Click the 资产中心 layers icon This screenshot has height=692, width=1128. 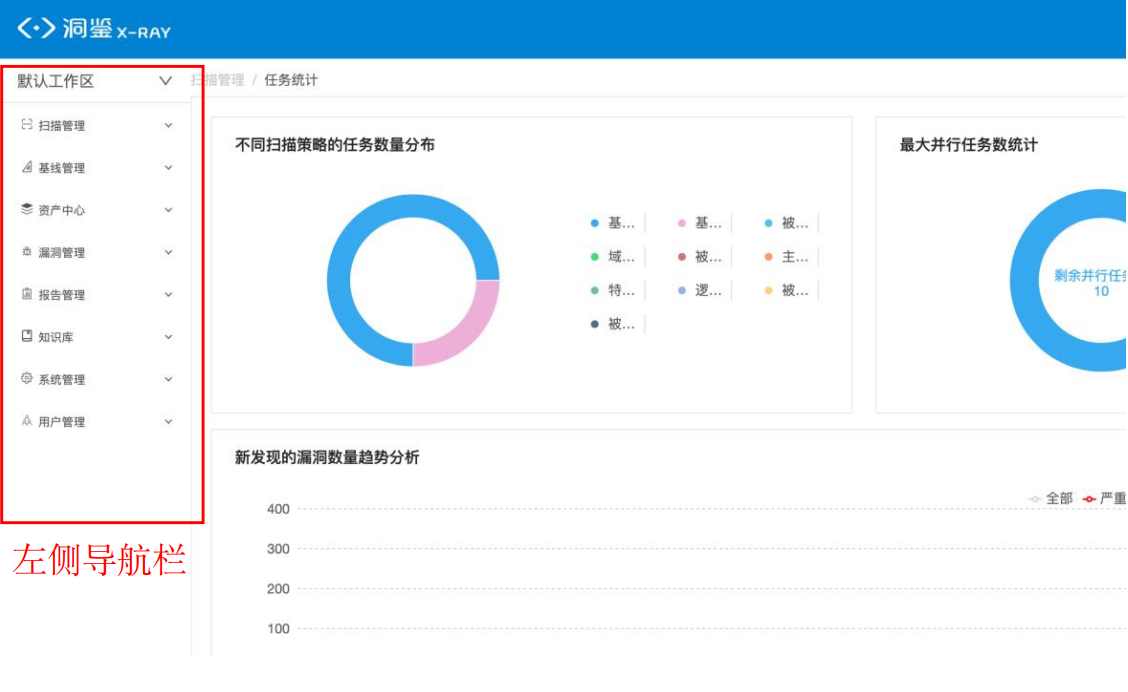click(x=27, y=209)
